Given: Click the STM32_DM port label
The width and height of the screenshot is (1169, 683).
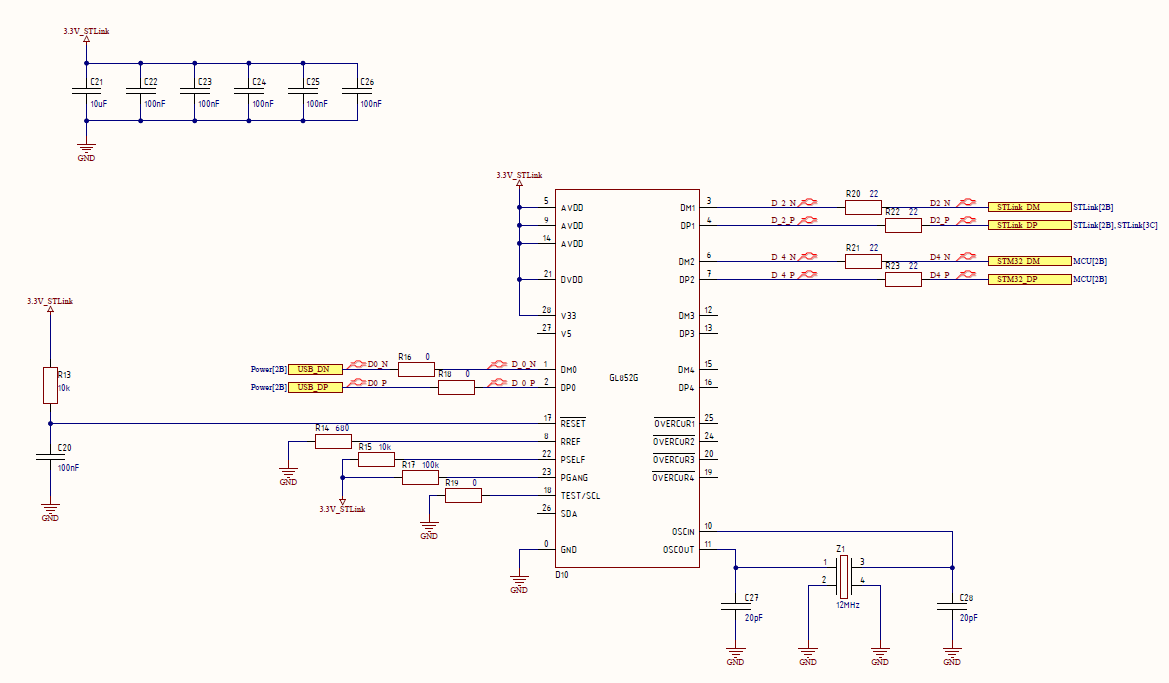Looking at the screenshot, I should [1030, 261].
